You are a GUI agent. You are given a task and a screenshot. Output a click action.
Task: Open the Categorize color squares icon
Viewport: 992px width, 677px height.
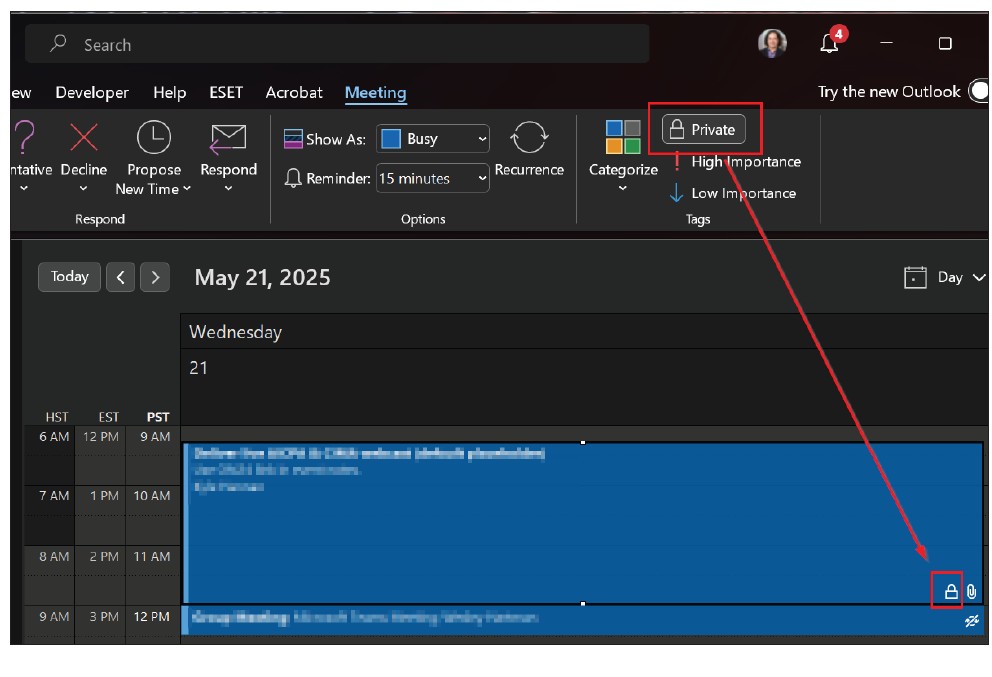[623, 137]
